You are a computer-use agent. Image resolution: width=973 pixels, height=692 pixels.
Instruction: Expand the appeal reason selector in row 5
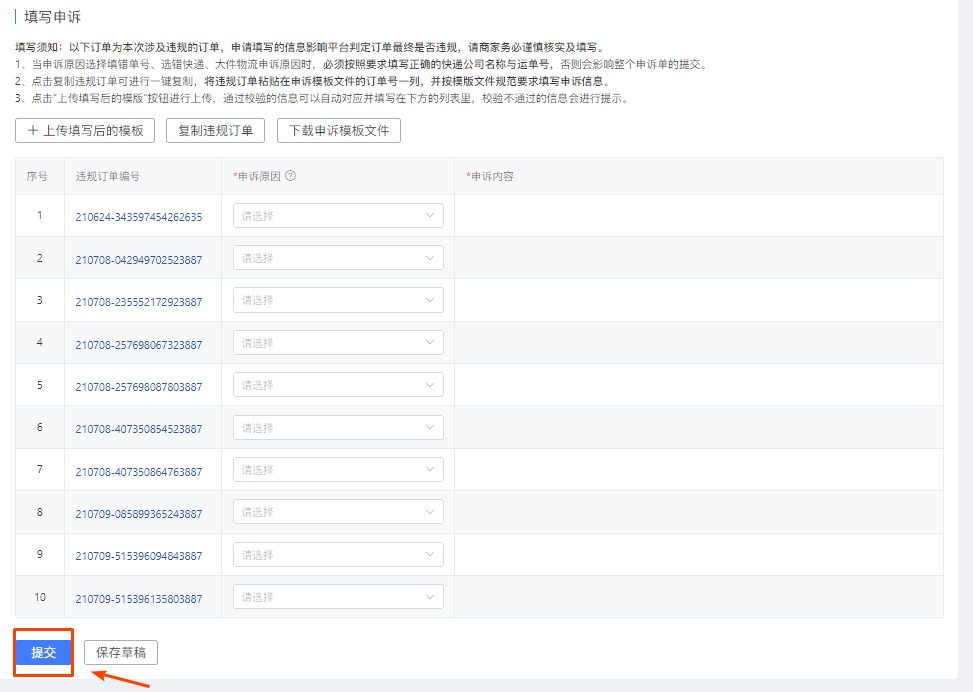tap(337, 384)
